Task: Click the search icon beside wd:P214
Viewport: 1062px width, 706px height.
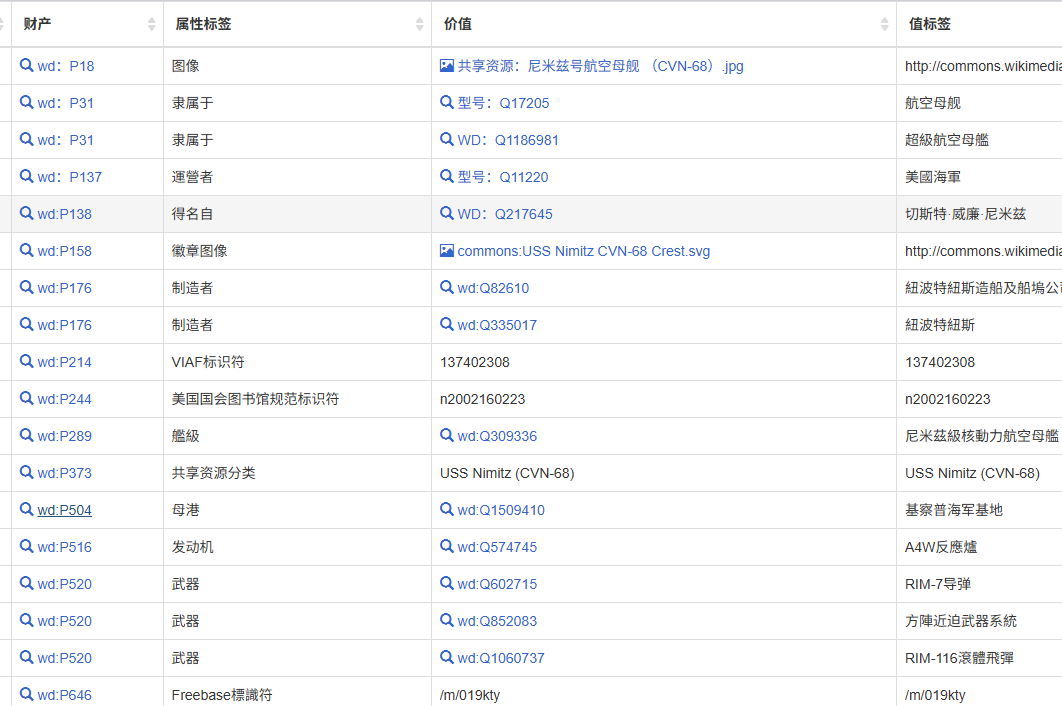Action: 26,361
